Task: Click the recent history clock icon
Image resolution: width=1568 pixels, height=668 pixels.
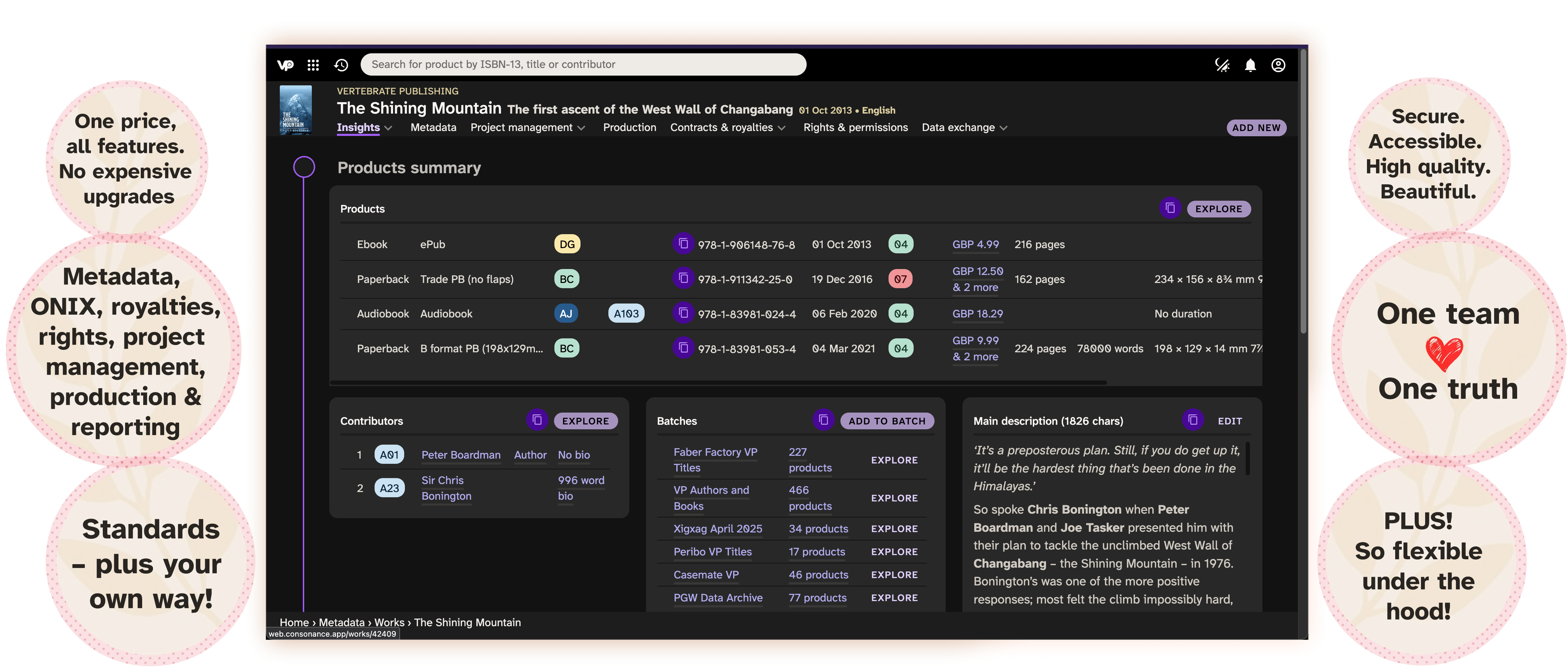Action: click(341, 64)
